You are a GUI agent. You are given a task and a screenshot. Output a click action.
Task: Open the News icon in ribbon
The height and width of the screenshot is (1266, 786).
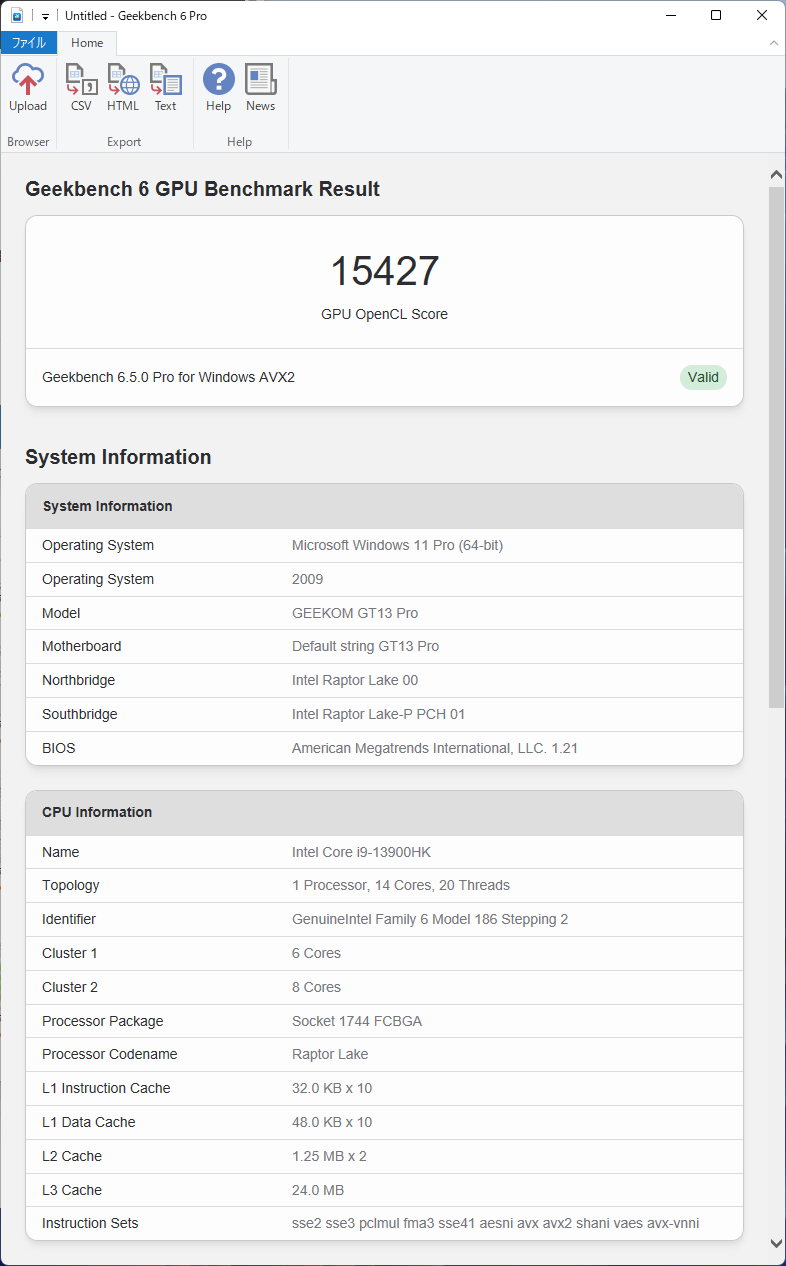[x=260, y=88]
